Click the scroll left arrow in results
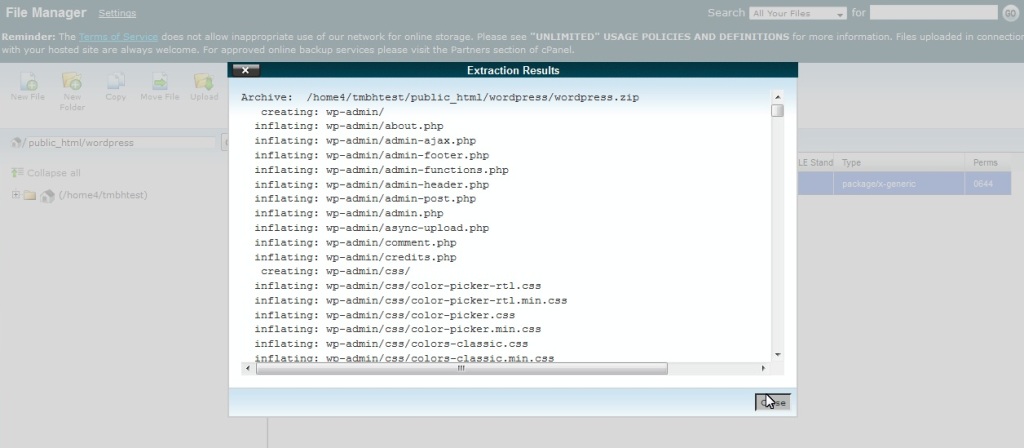This screenshot has width=1024, height=448. [248, 369]
